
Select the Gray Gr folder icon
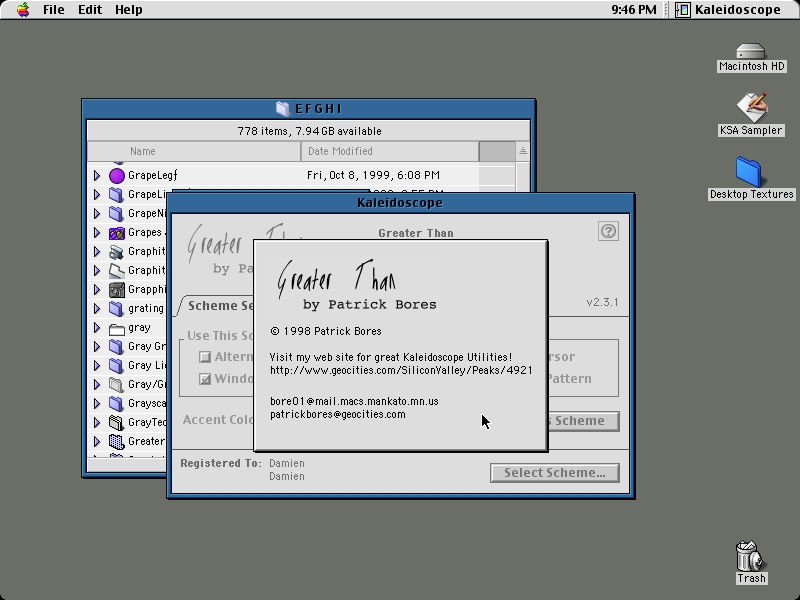[x=117, y=346]
